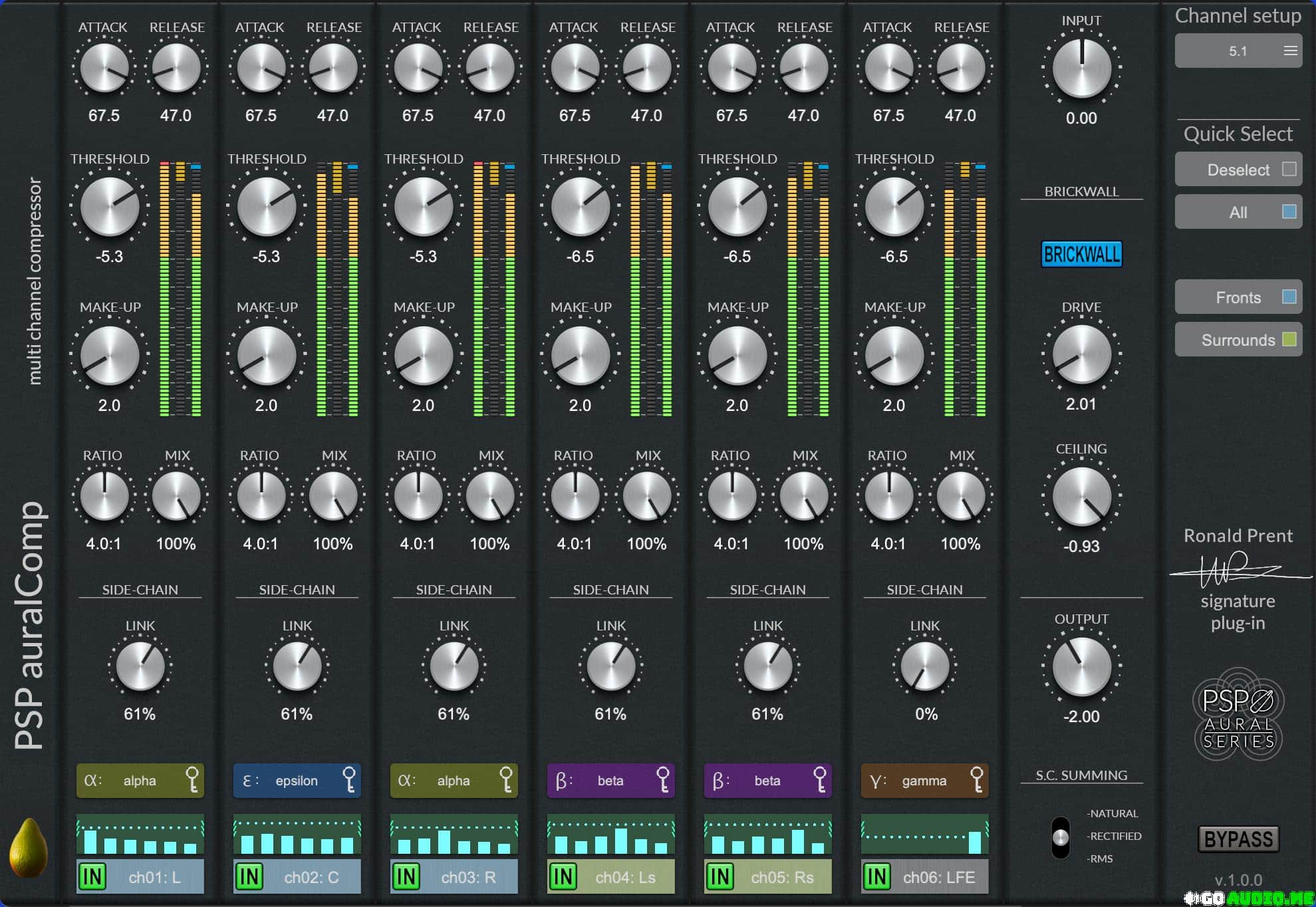The height and width of the screenshot is (907, 1316).
Task: Click the ch01 level meter bars
Action: 180,289
